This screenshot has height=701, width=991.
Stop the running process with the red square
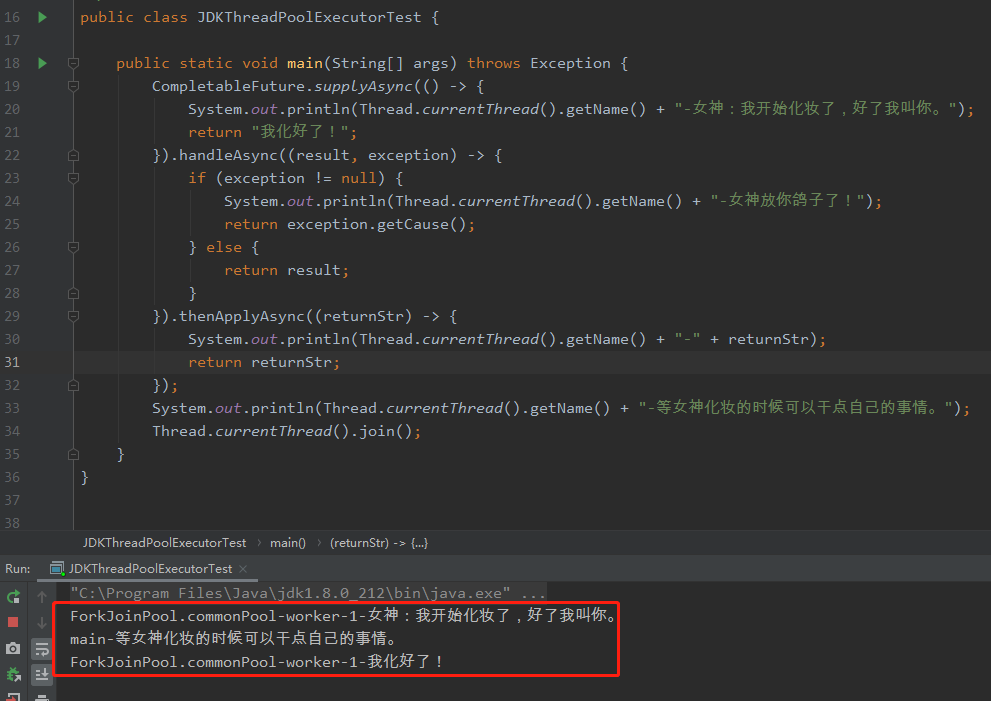point(13,623)
